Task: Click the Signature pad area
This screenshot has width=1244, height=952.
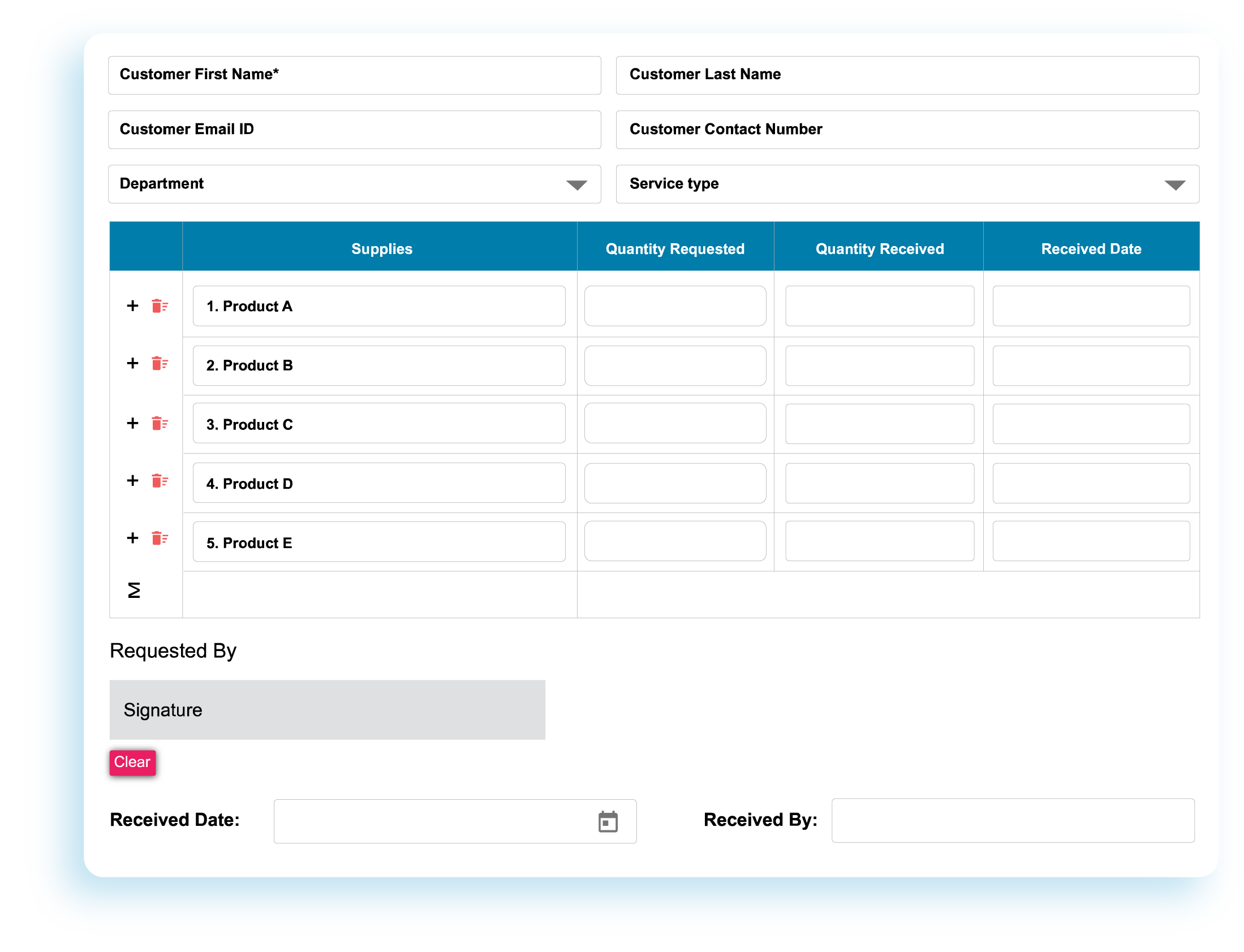Action: (x=326, y=709)
